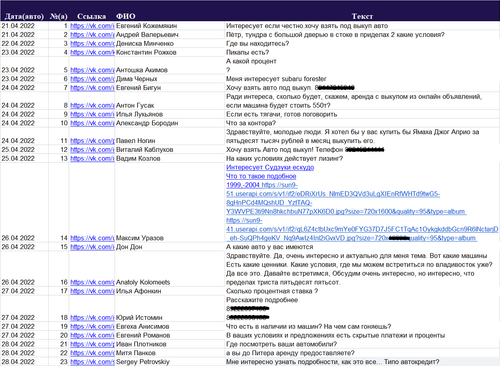Image resolution: width=500 pixels, height=366 pixels.
Task: Open the vk.com link for Anatoly Kolomeets
Action: coord(92,282)
